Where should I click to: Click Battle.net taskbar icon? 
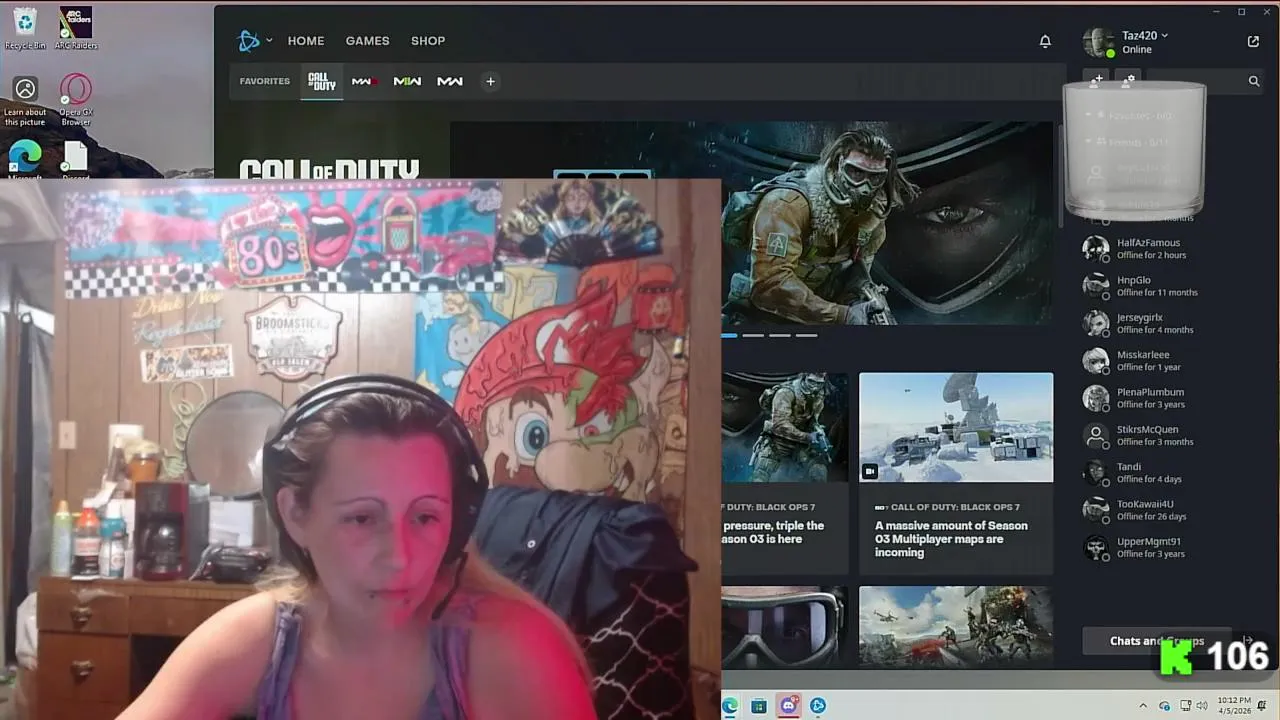click(x=818, y=706)
